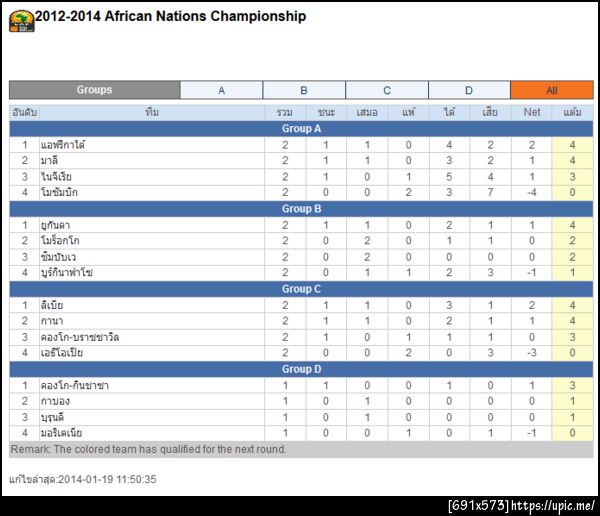Click the ลิเบีย team name
This screenshot has width=600, height=516.
click(x=56, y=305)
